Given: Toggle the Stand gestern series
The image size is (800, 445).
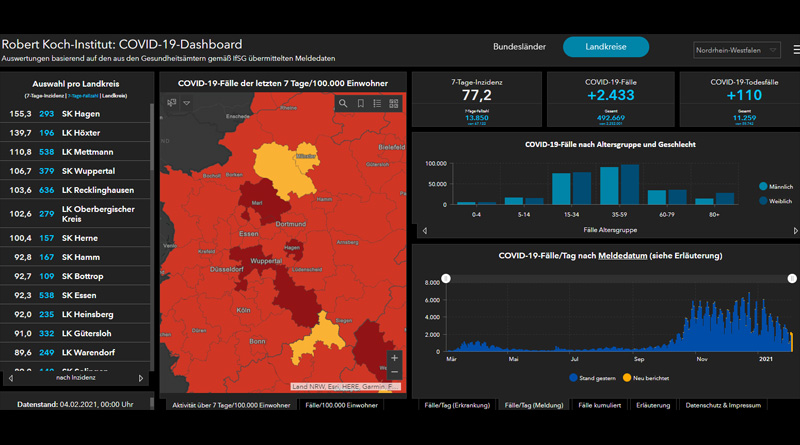Looking at the screenshot, I should tap(592, 378).
